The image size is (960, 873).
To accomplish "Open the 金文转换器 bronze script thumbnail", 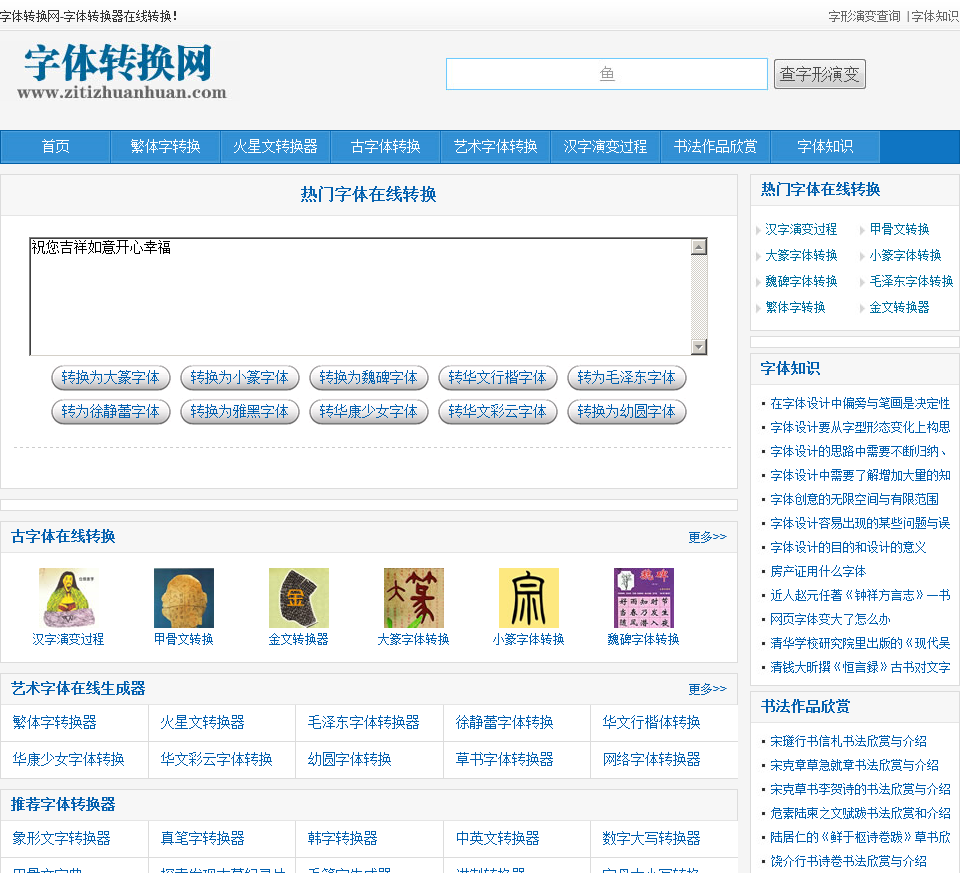I will [299, 598].
